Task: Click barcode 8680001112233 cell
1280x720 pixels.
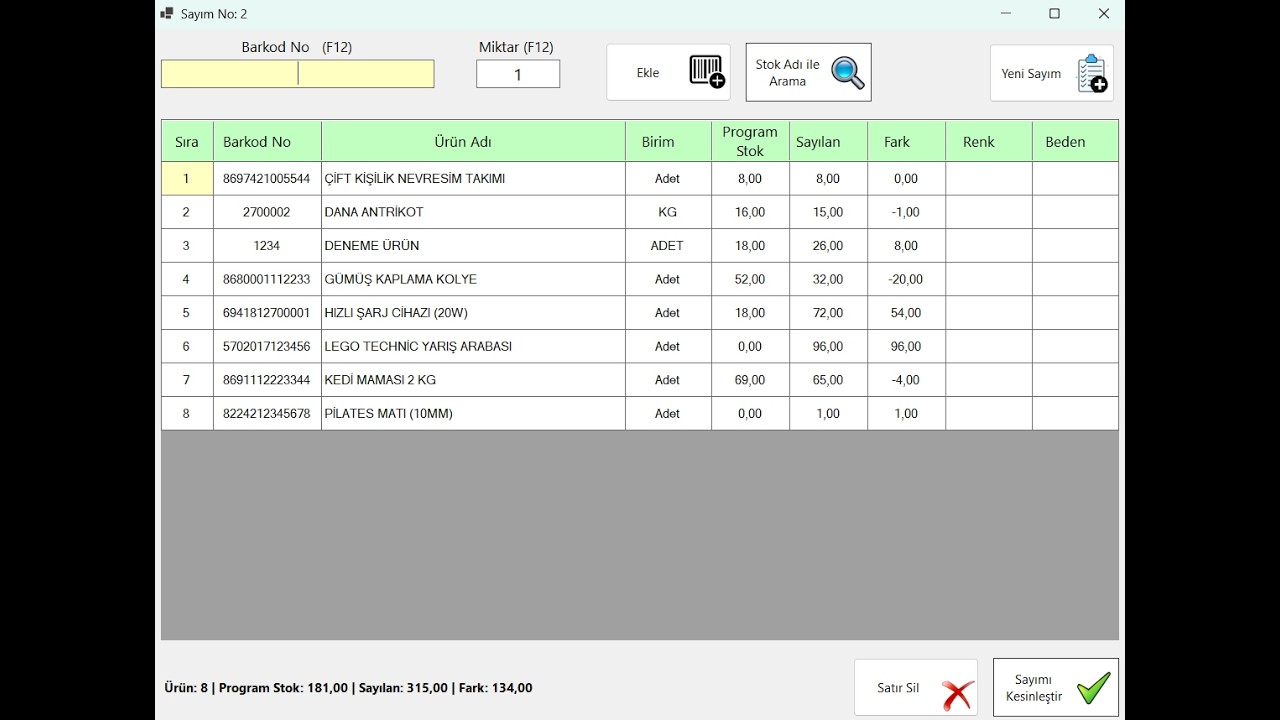Action: [267, 279]
